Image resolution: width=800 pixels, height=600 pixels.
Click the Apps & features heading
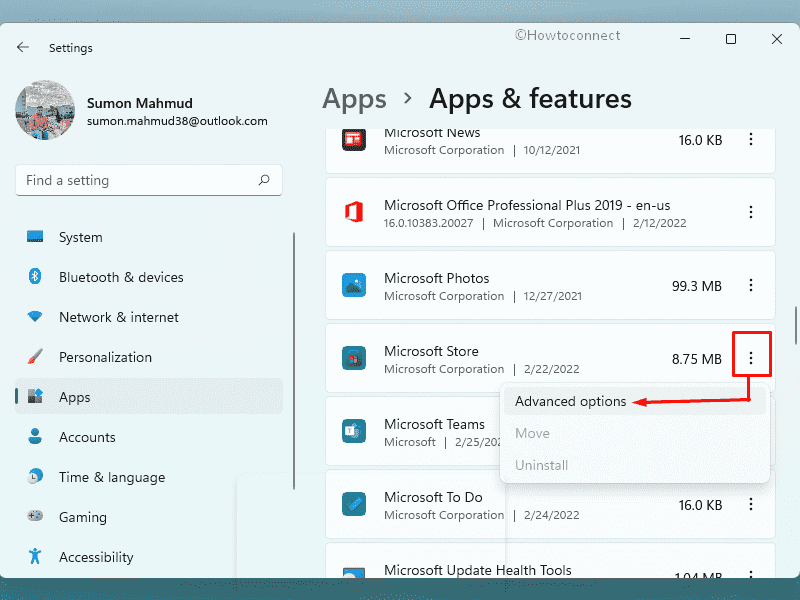530,98
